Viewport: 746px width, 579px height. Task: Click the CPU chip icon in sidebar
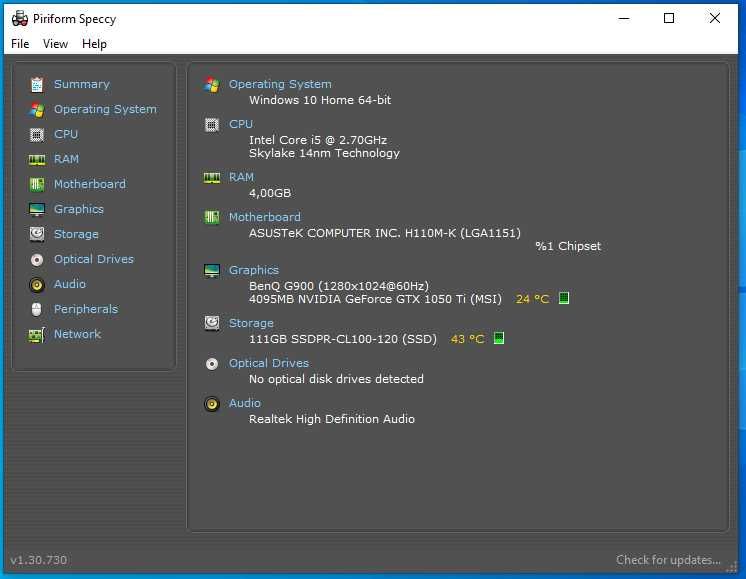[37, 135]
